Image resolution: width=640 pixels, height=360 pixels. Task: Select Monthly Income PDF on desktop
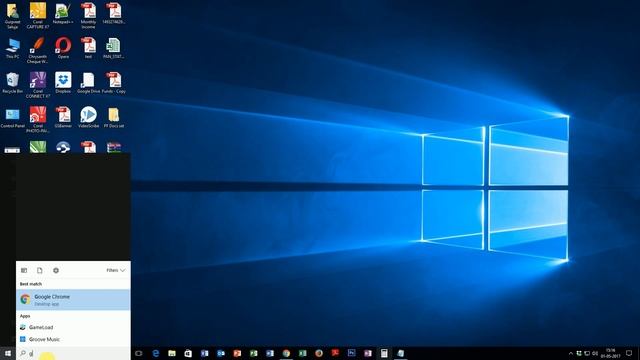(88, 16)
